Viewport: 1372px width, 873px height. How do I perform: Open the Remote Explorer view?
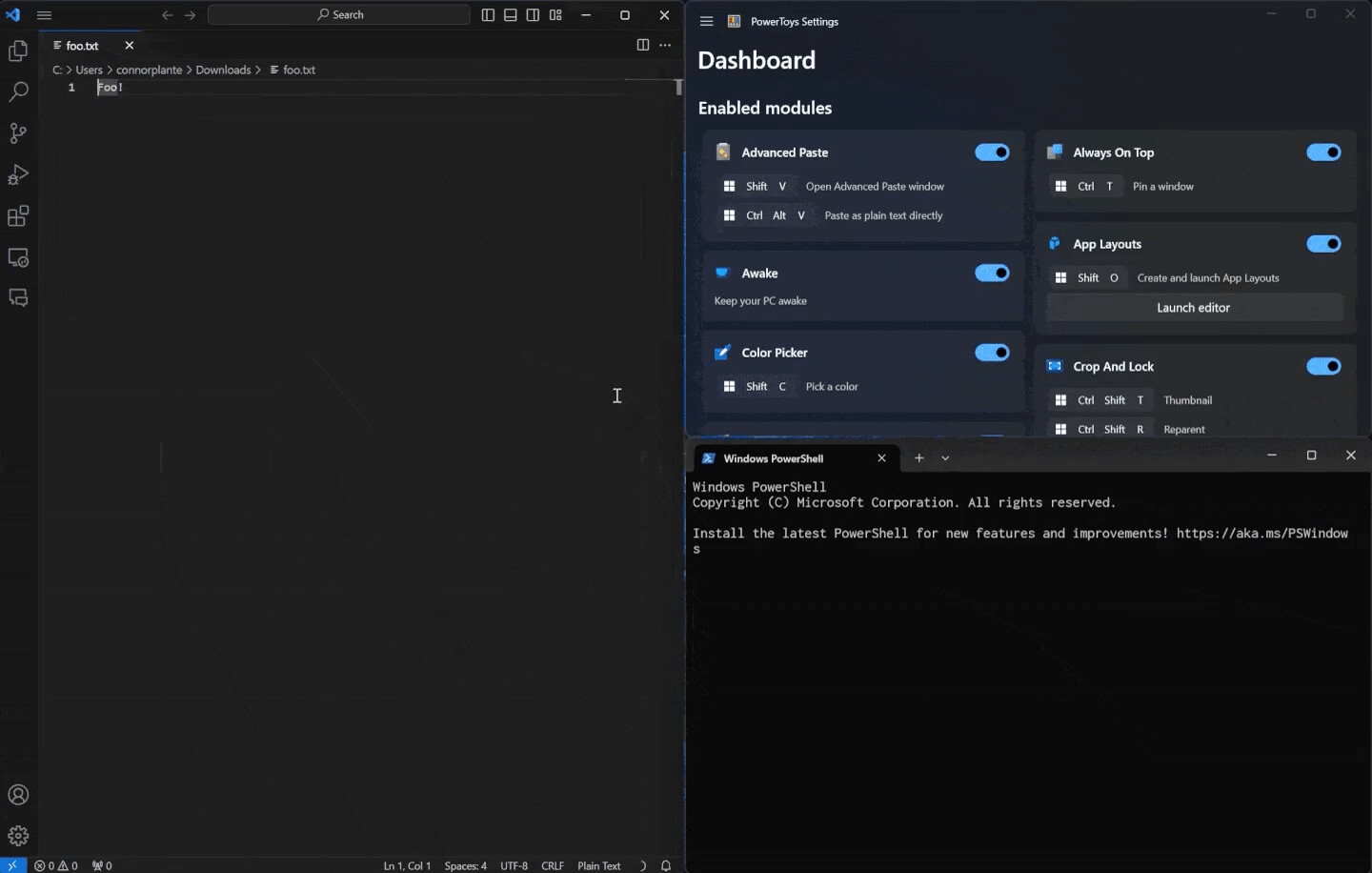(18, 257)
